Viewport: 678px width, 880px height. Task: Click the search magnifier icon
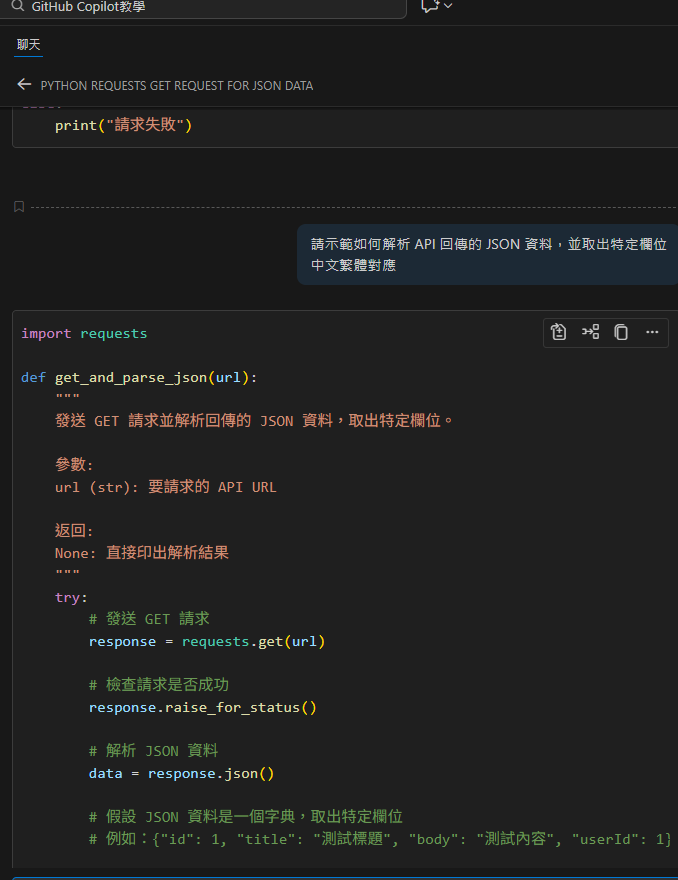pos(18,7)
